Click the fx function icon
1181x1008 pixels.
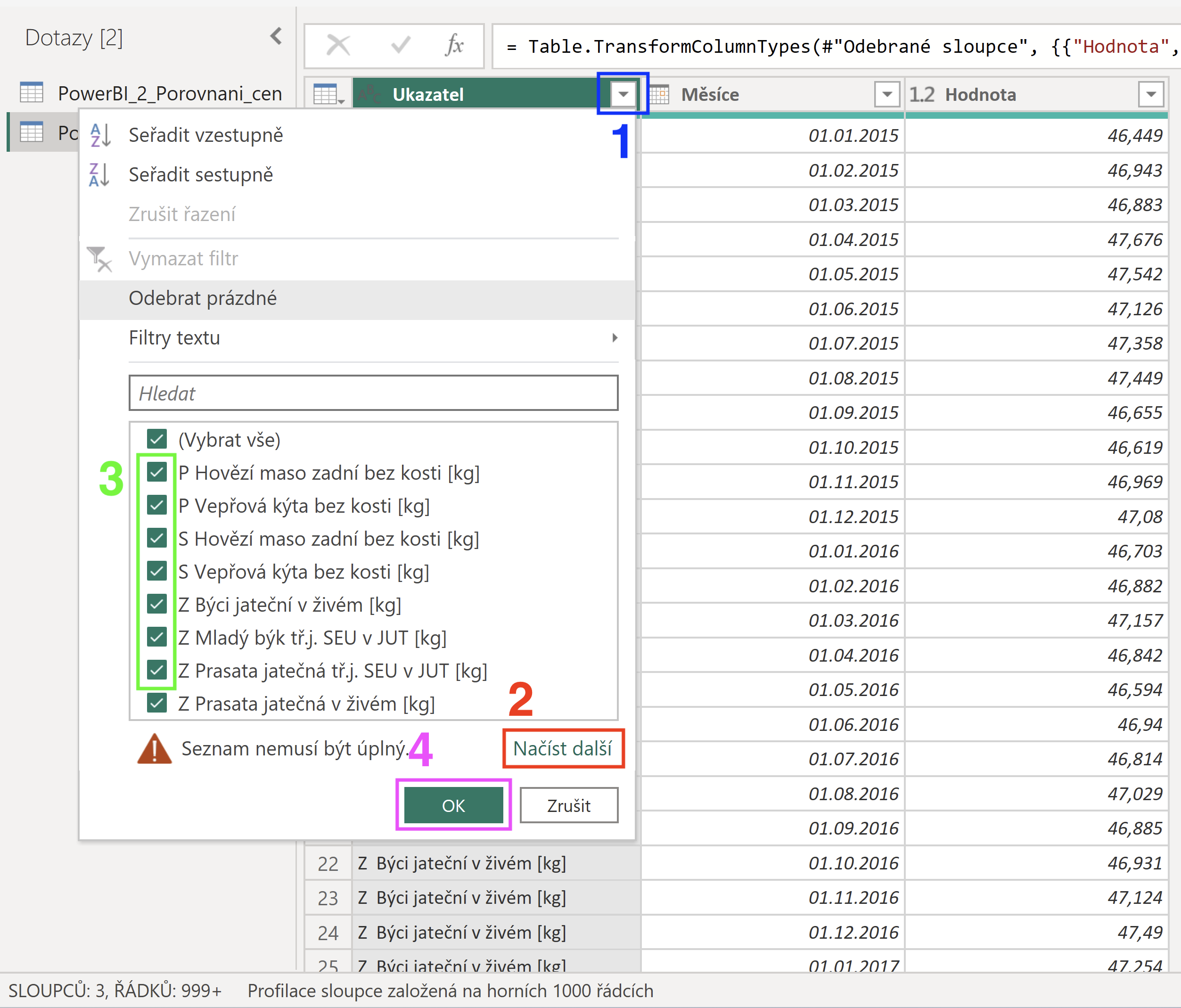[x=454, y=45]
